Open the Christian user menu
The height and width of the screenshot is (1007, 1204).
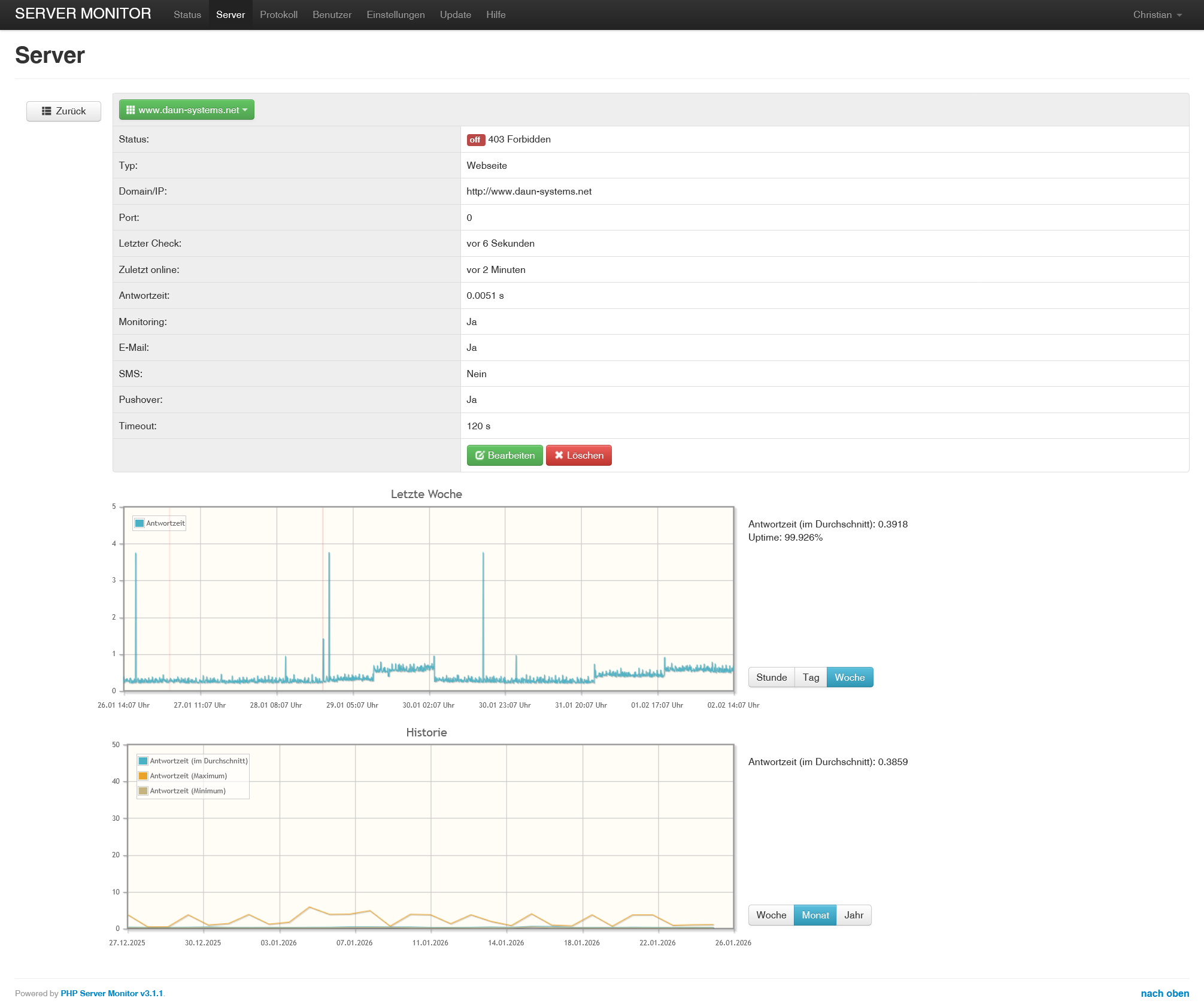[x=1157, y=15]
